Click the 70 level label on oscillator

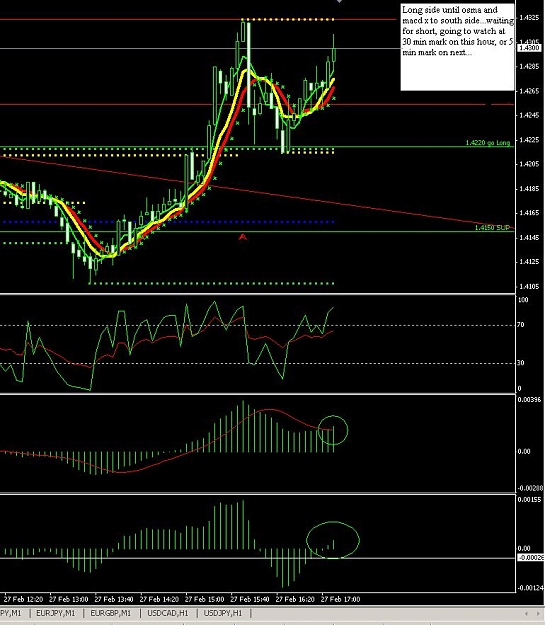tap(520, 325)
